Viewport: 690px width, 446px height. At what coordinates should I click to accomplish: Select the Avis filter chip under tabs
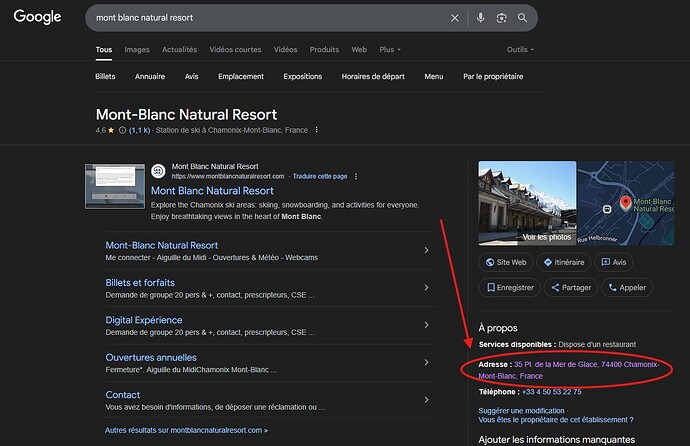point(191,77)
